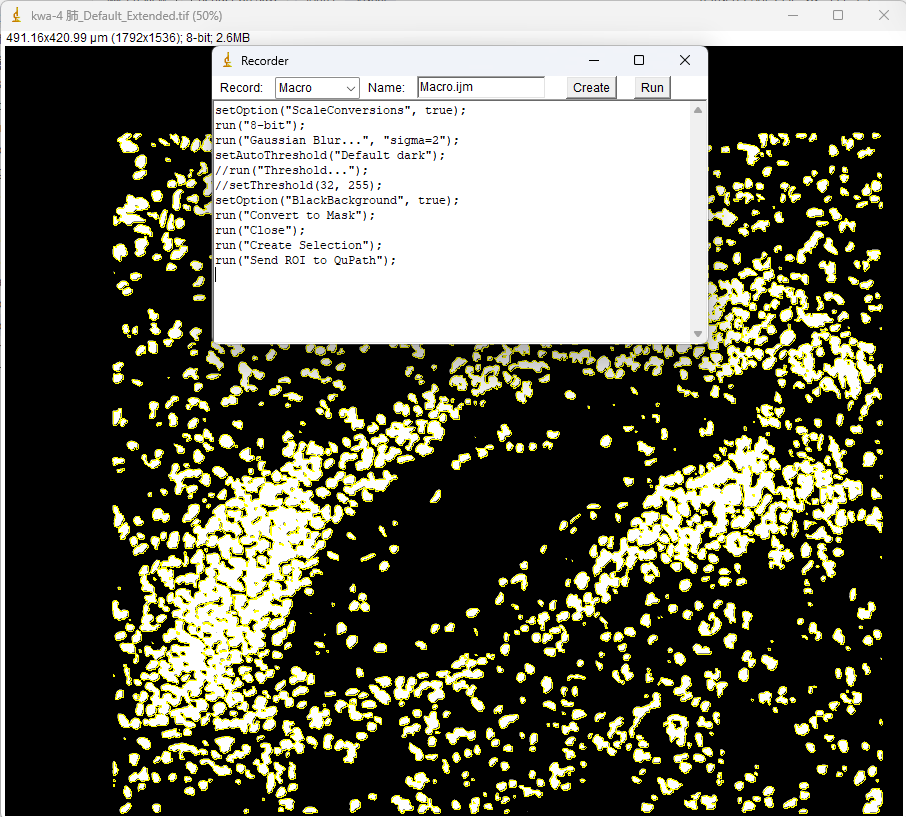Maximize the Recorder window
The height and width of the screenshot is (817, 906).
click(x=639, y=60)
